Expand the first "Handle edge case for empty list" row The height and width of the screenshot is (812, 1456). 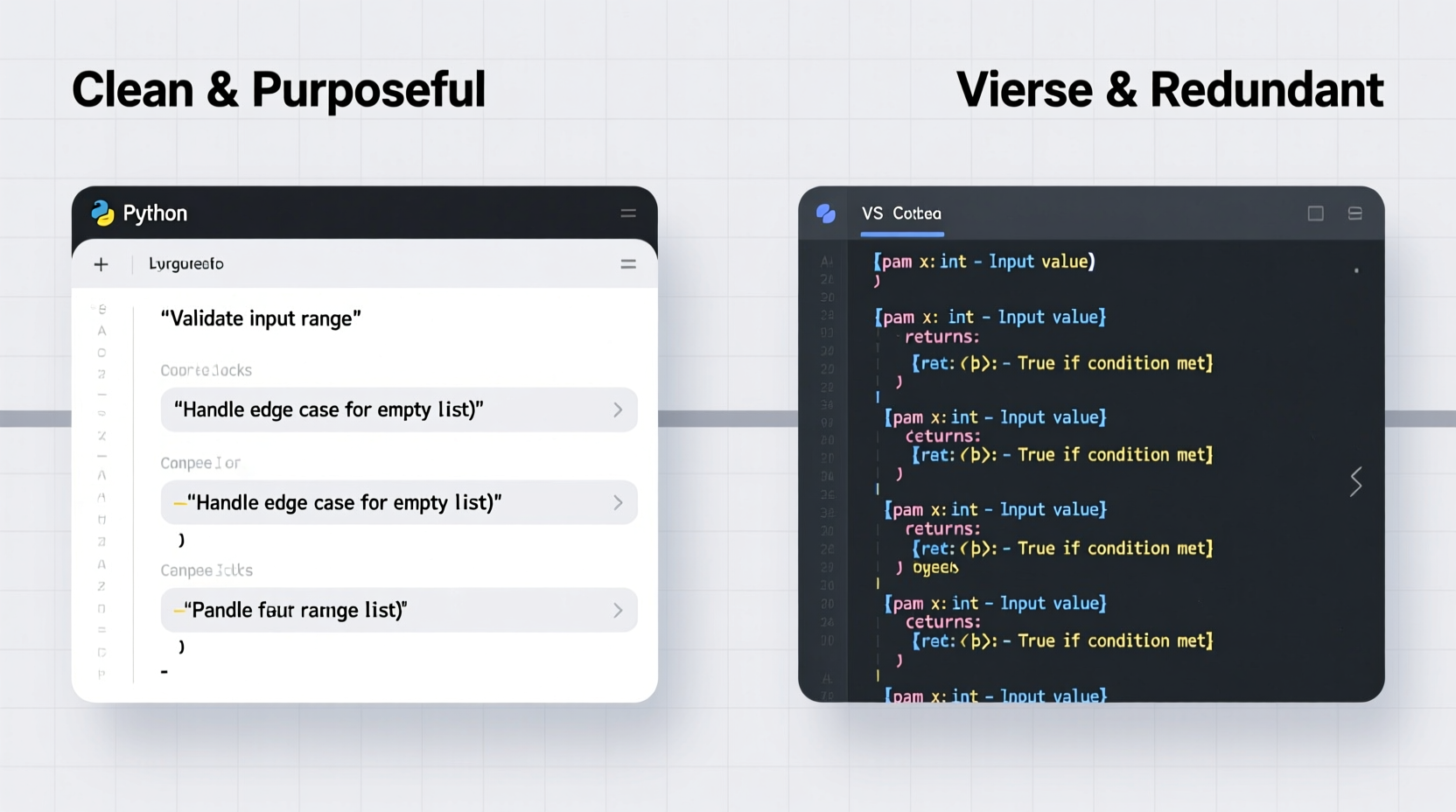point(399,409)
